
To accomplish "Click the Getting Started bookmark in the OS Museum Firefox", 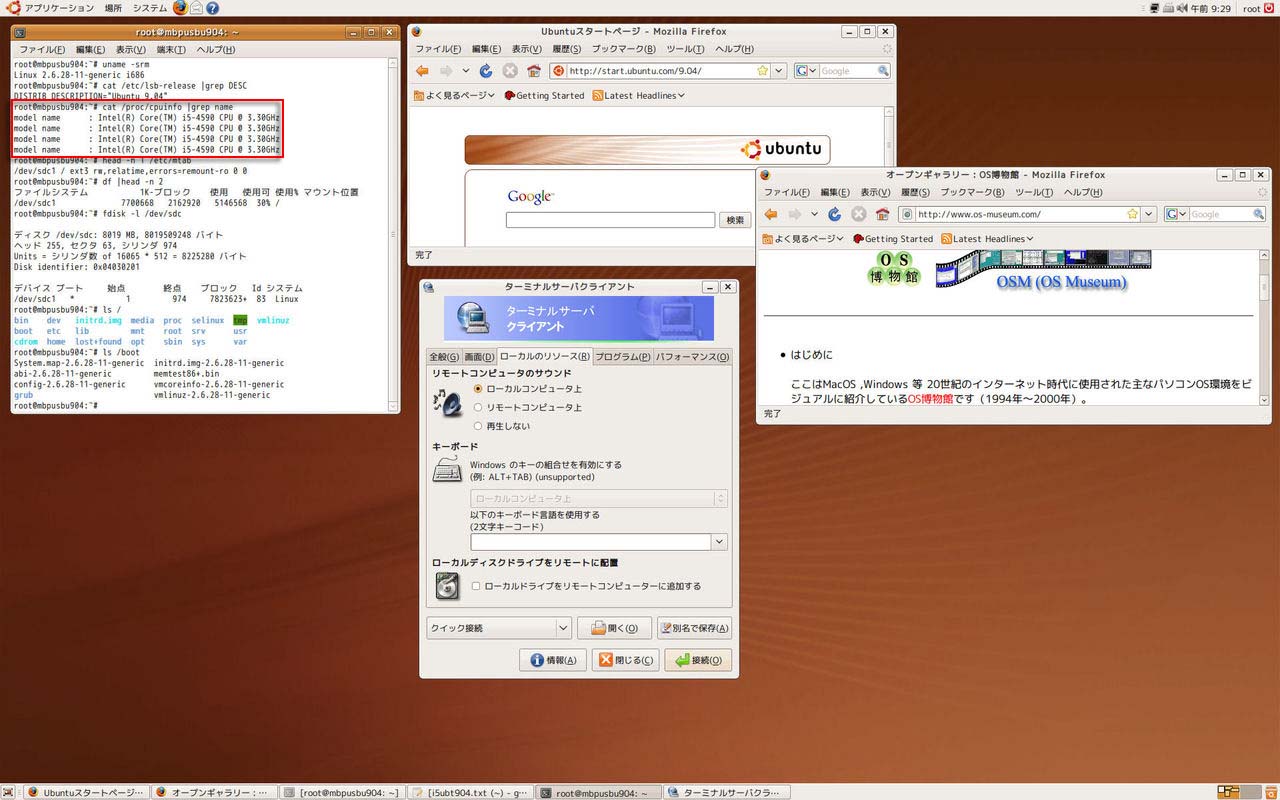I will pyautogui.click(x=892, y=239).
